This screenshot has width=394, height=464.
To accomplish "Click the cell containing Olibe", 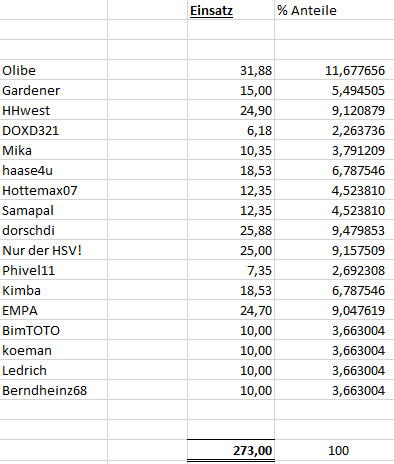I will [54, 70].
